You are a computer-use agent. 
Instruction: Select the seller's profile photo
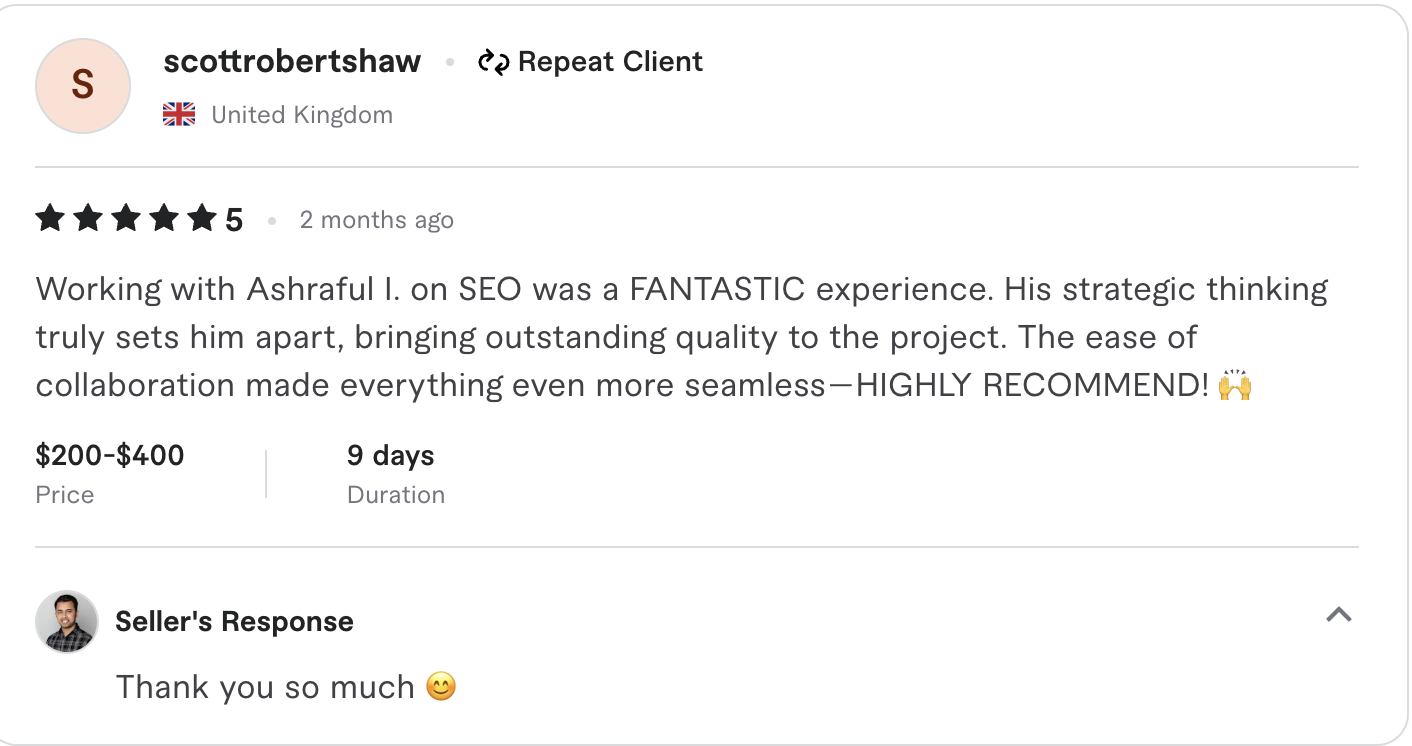(x=66, y=621)
